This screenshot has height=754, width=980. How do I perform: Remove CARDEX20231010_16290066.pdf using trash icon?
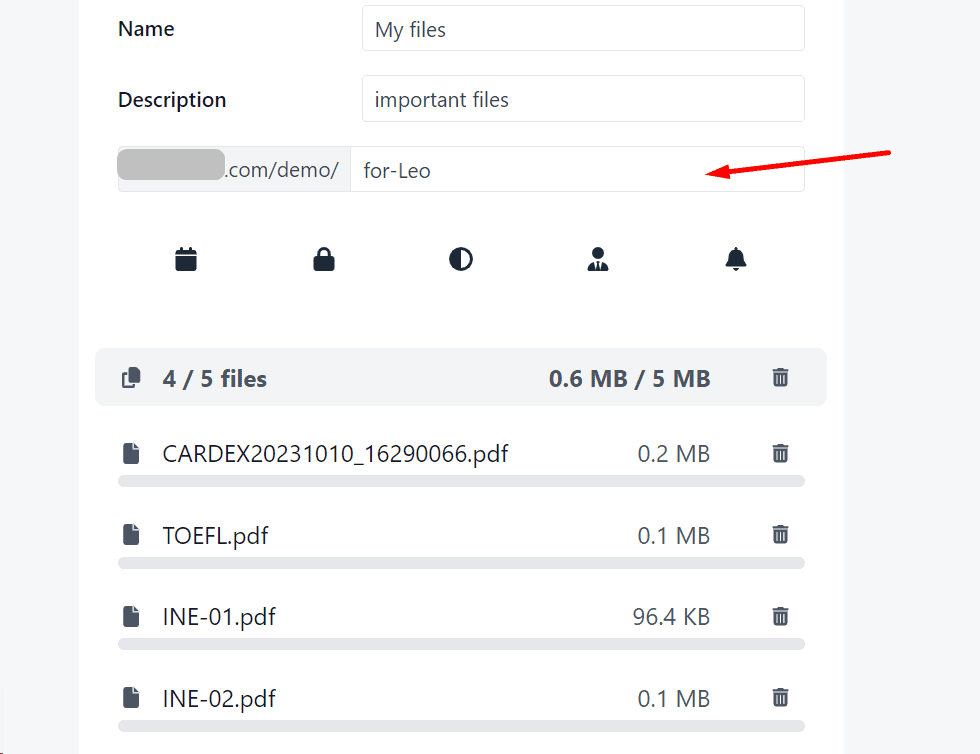pos(781,454)
